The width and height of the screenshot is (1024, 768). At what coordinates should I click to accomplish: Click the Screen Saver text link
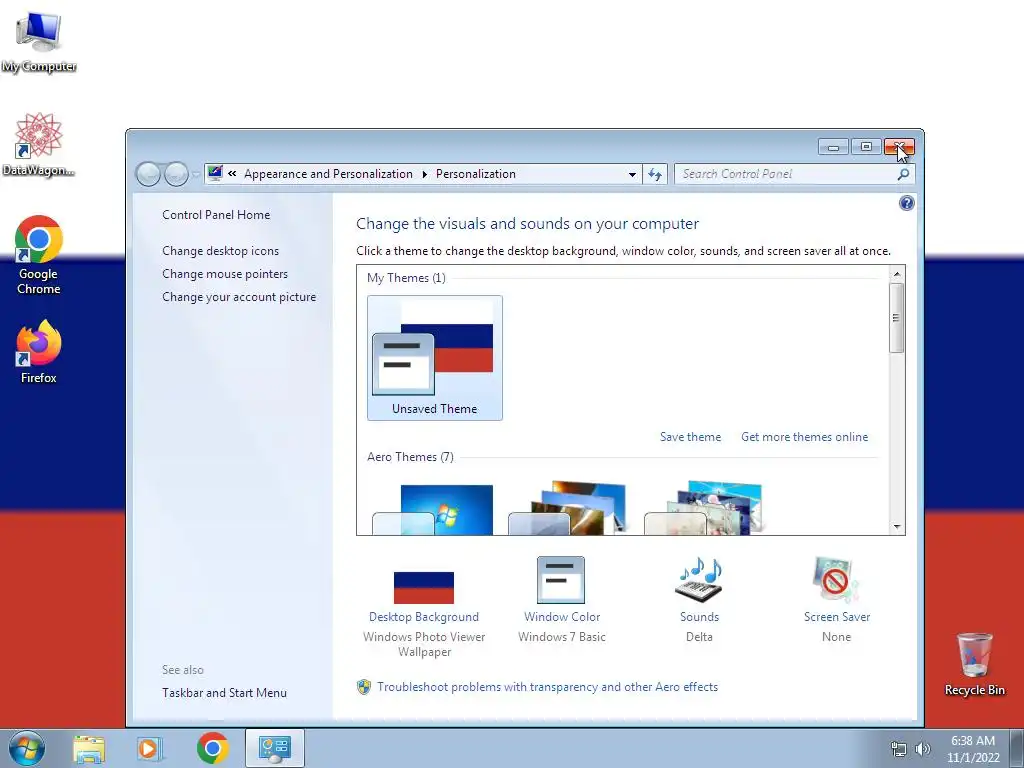pos(837,617)
